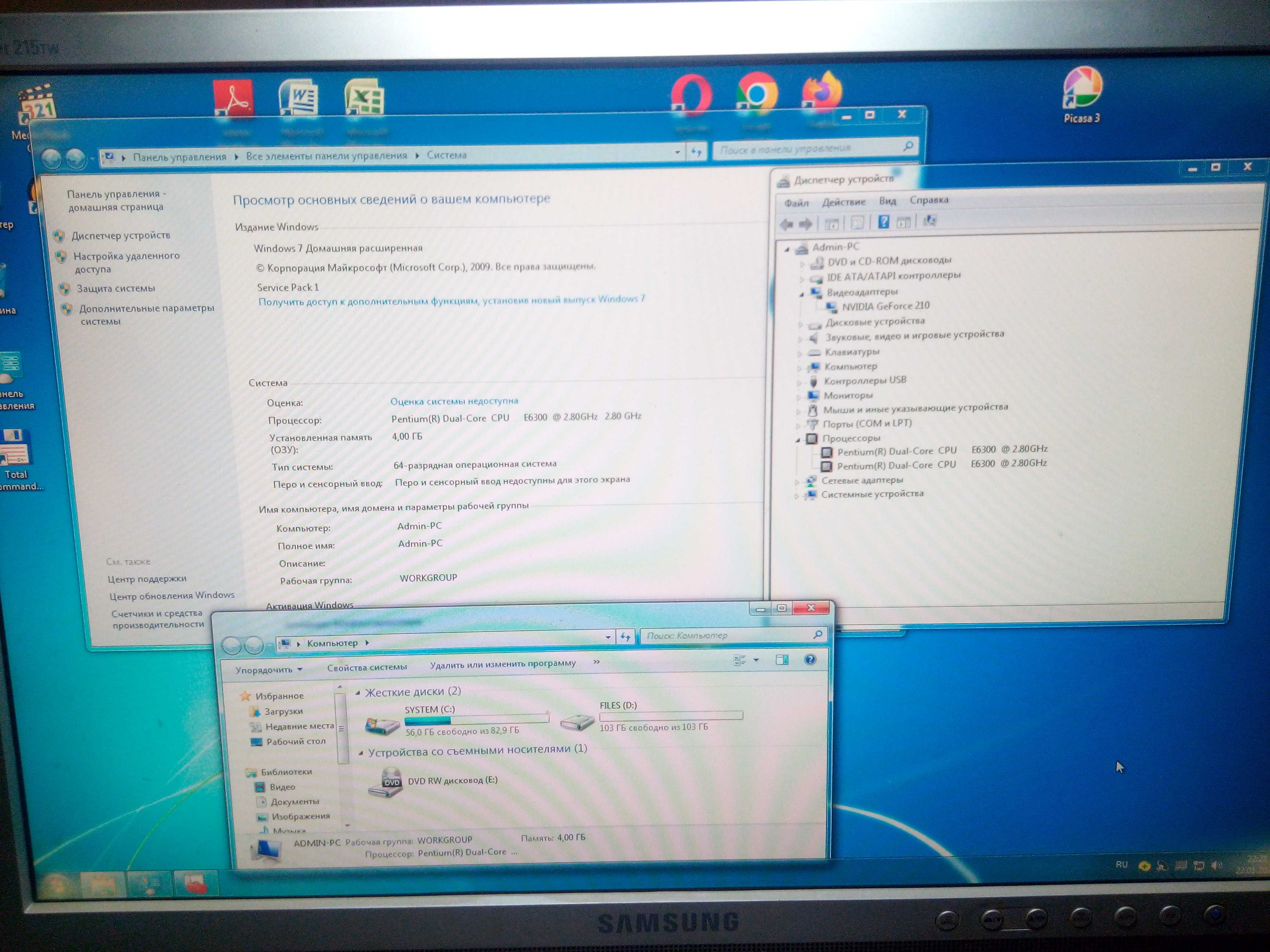The image size is (1270, 952).
Task: Click the RU language indicator in the tray
Action: (1122, 864)
